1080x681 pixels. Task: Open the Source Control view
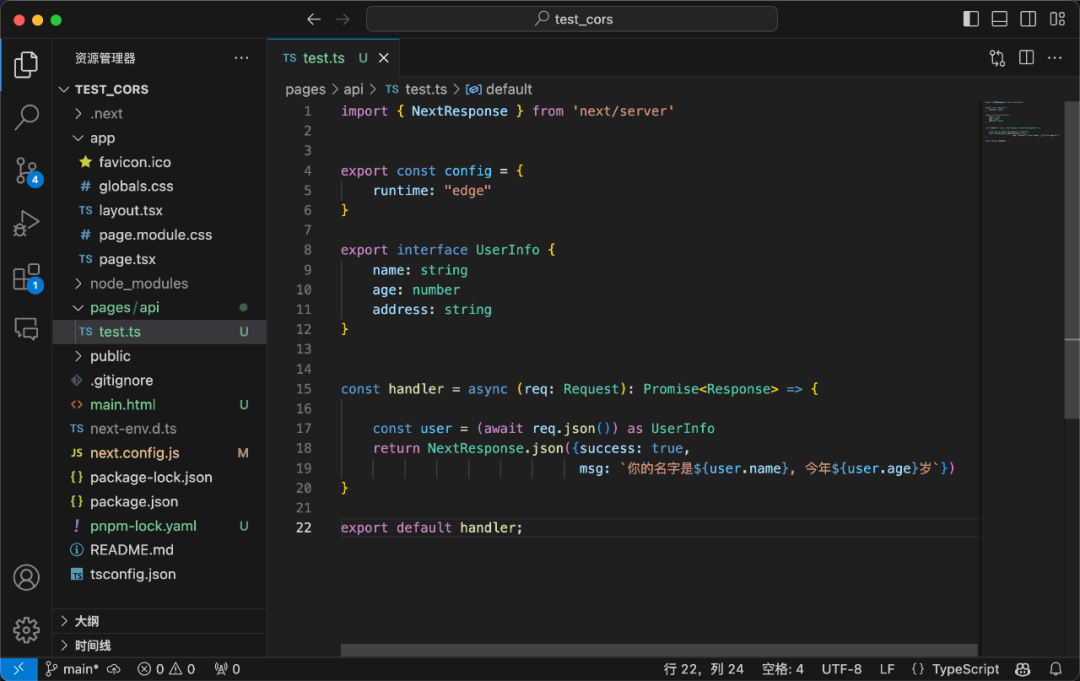click(27, 170)
